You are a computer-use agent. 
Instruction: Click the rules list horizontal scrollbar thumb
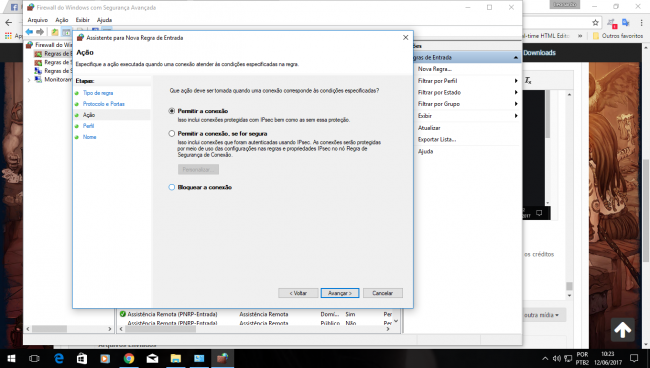pos(160,329)
